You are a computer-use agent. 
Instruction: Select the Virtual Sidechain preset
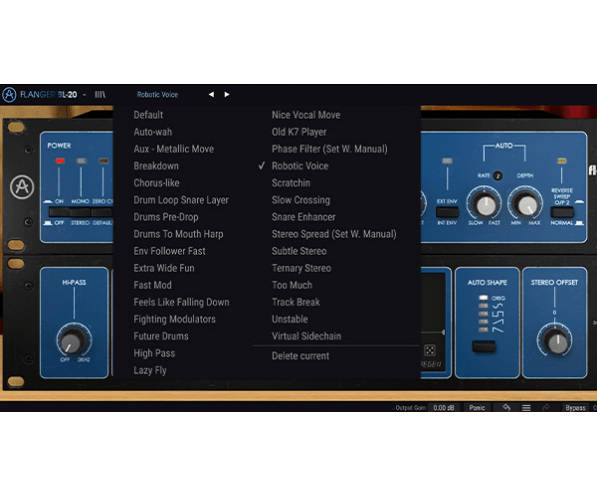click(306, 336)
